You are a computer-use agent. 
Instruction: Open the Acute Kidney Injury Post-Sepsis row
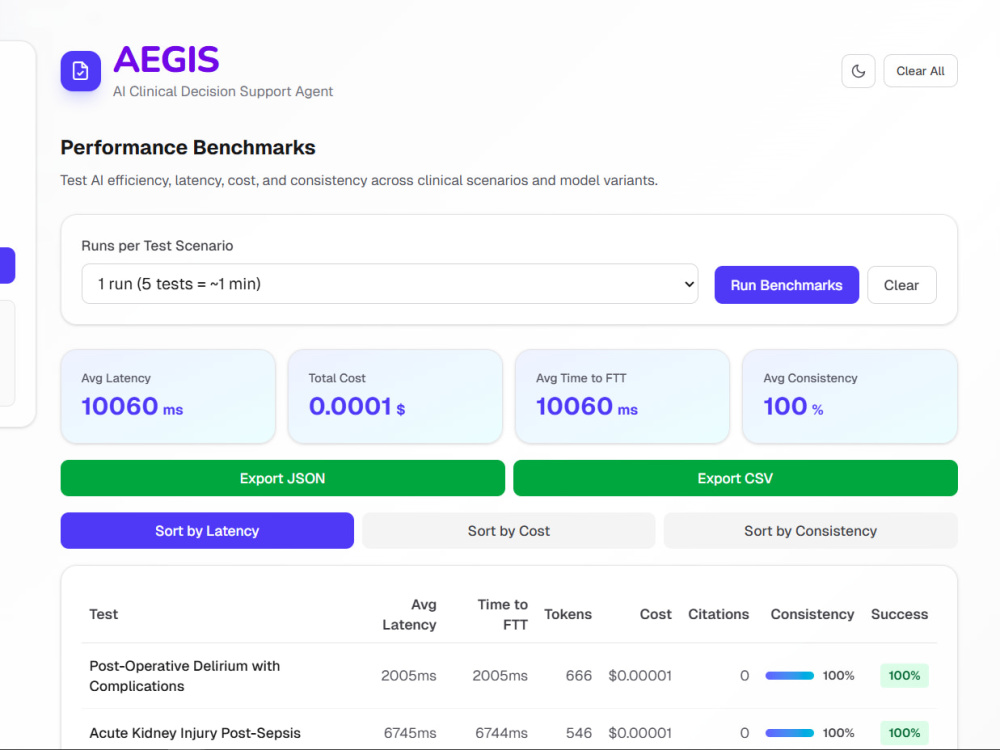[509, 733]
